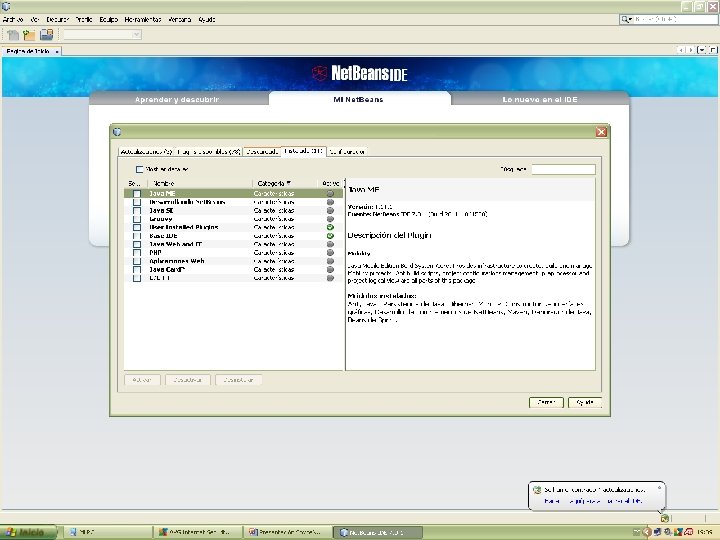Click the update notification icon in IDE status bar
This screenshot has width=720, height=540.
[x=664, y=518]
